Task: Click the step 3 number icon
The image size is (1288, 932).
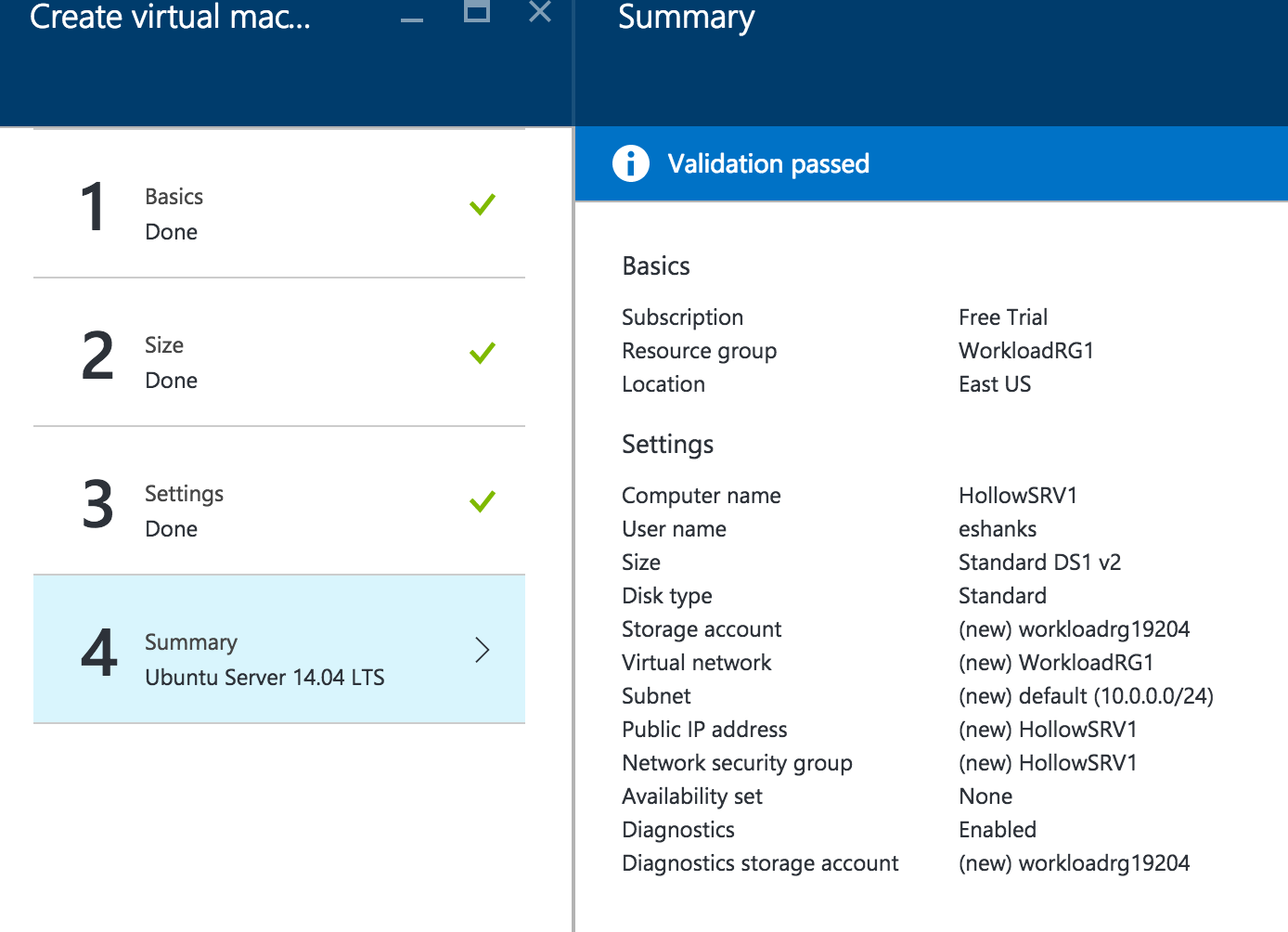Action: click(x=97, y=506)
